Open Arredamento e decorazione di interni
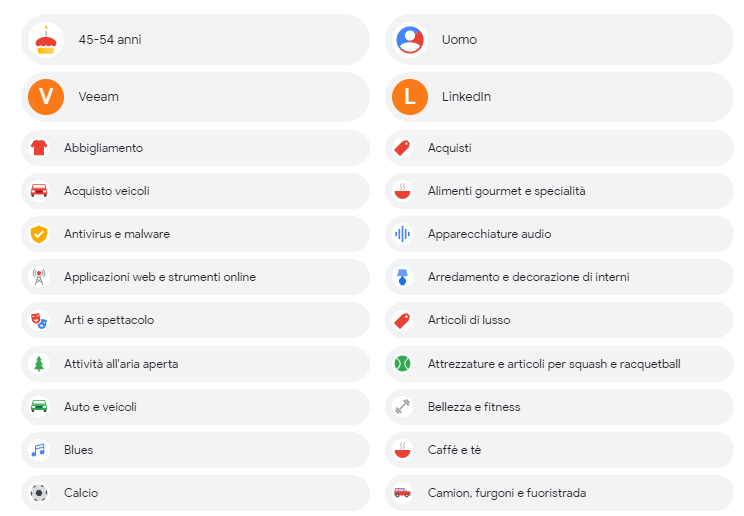 559,277
